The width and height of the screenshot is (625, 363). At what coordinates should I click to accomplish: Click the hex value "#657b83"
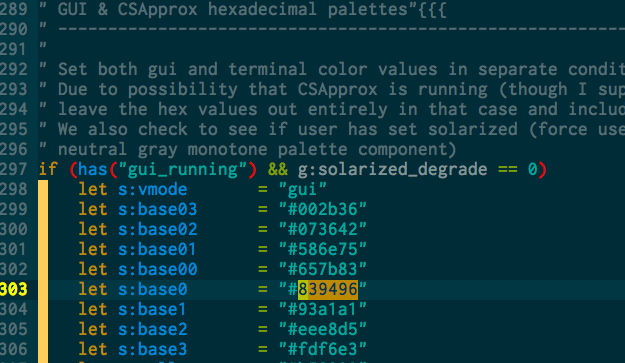pyautogui.click(x=322, y=269)
